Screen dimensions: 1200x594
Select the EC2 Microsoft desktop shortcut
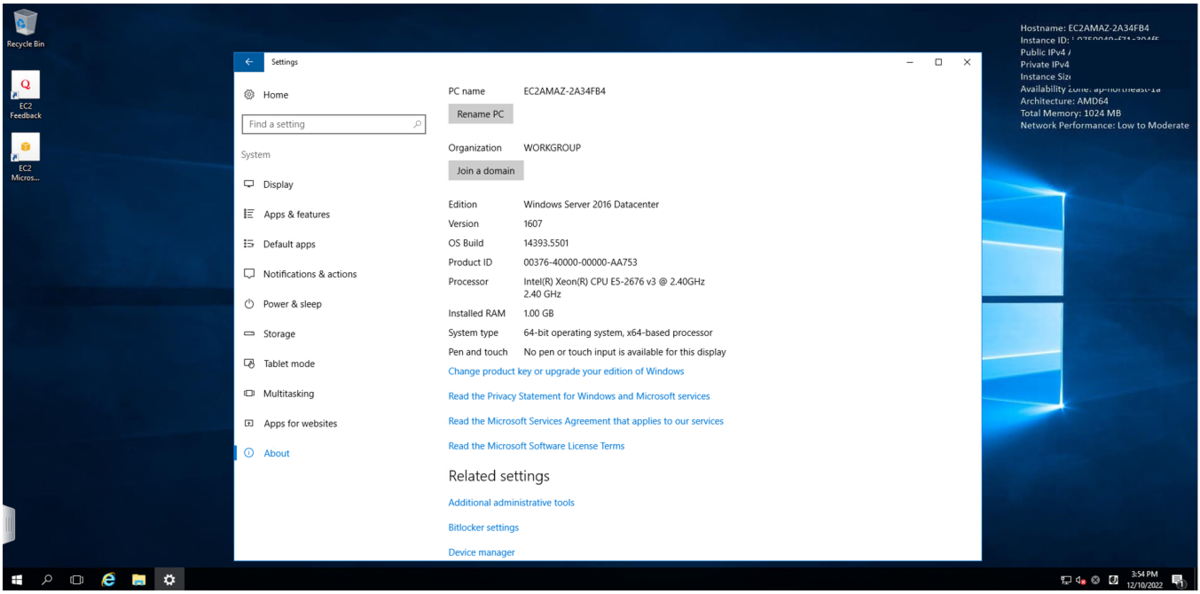coord(25,157)
